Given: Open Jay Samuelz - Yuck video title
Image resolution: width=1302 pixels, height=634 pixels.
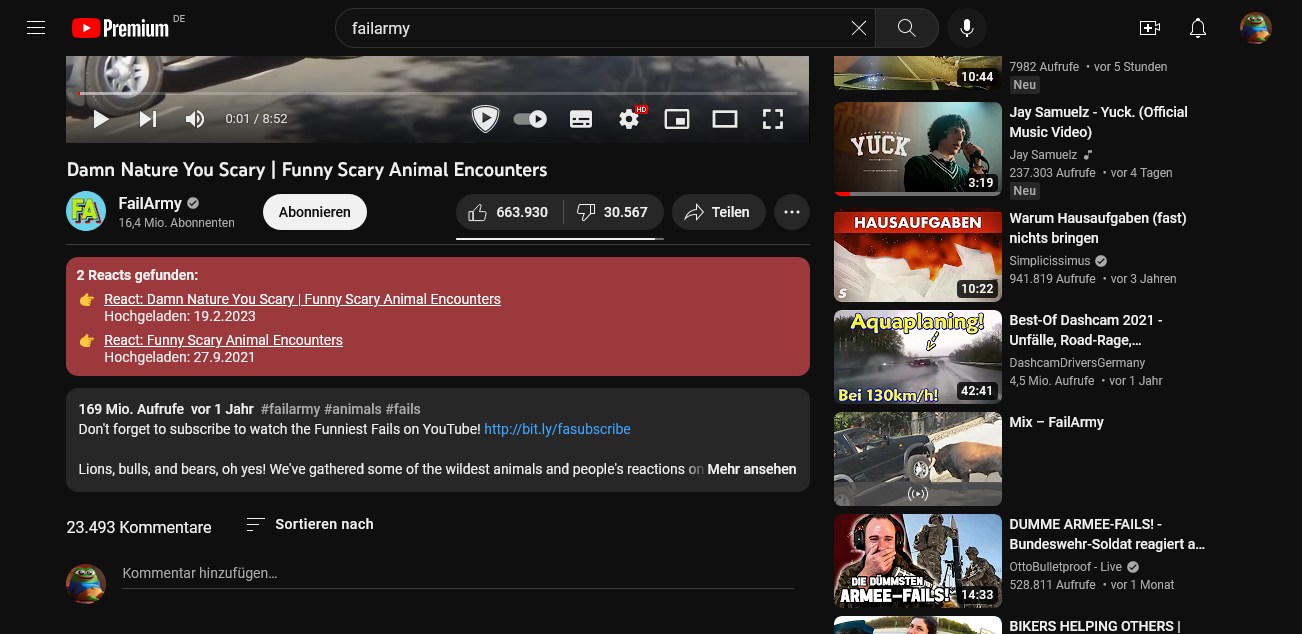Looking at the screenshot, I should pyautogui.click(x=1098, y=122).
